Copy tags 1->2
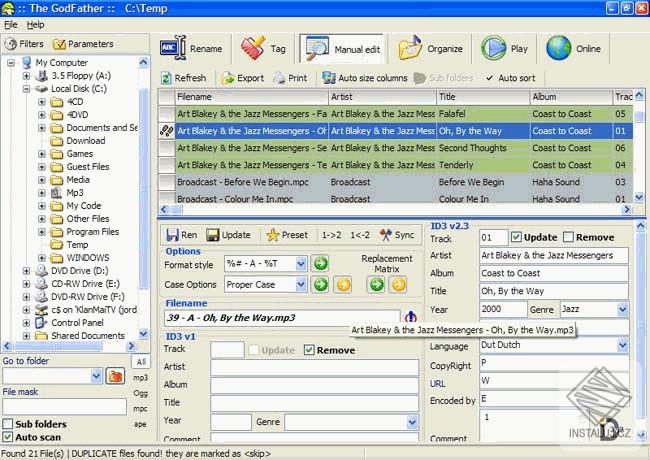Image resolution: width=650 pixels, height=460 pixels. pyautogui.click(x=332, y=235)
